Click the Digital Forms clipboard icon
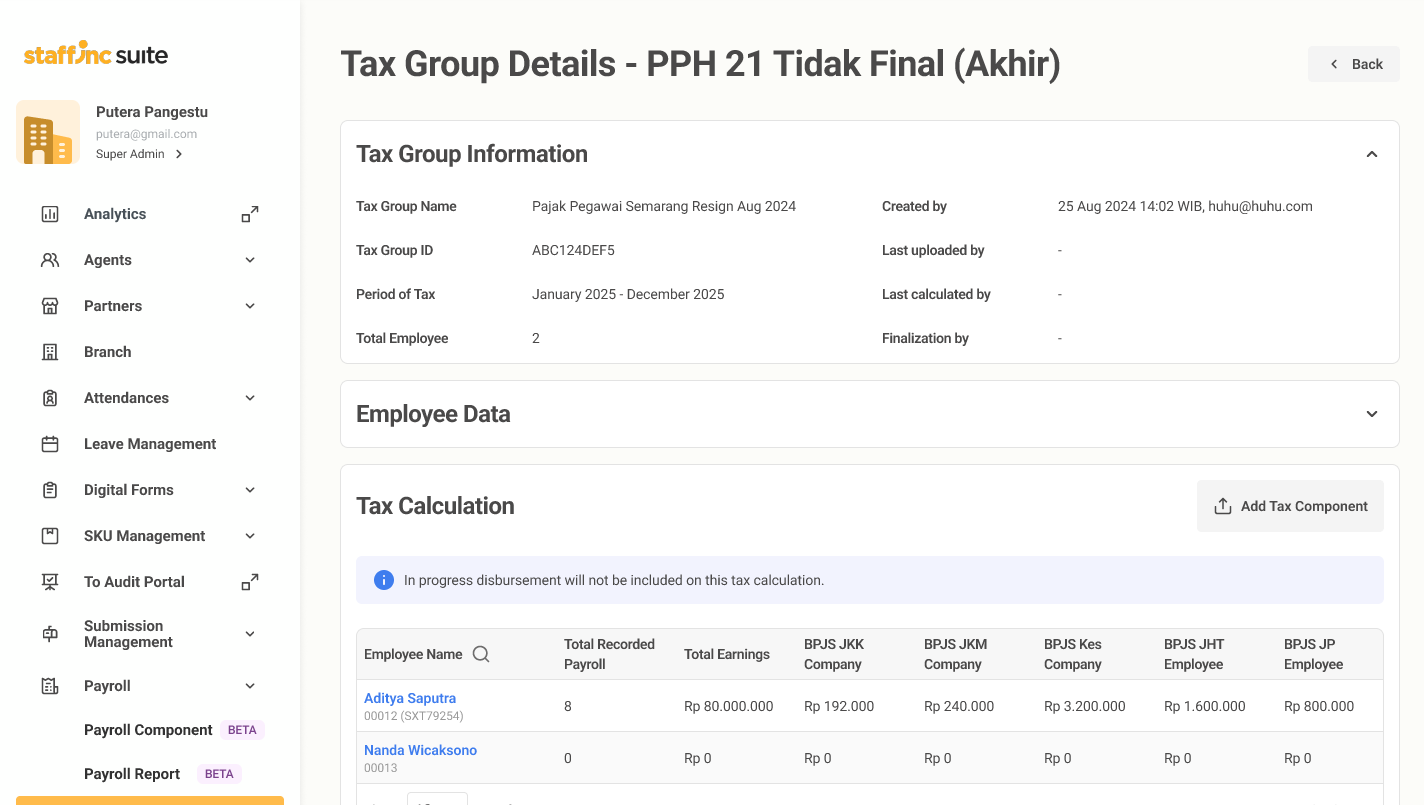The width and height of the screenshot is (1424, 805). [50, 490]
